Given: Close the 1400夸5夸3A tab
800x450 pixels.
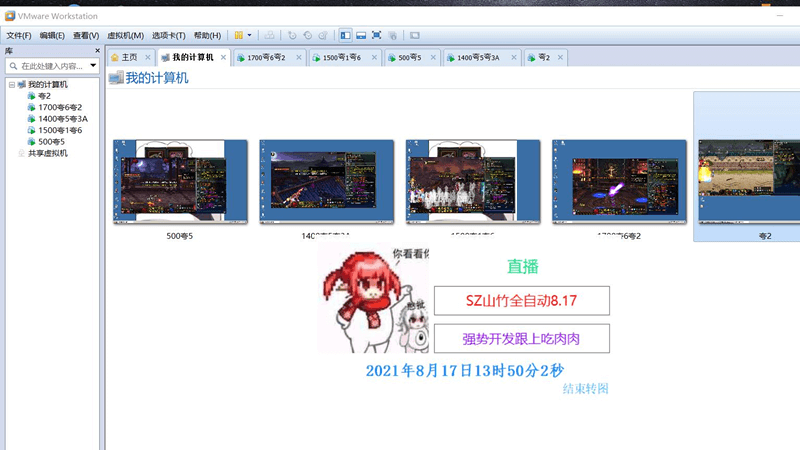Looking at the screenshot, I should [x=514, y=57].
